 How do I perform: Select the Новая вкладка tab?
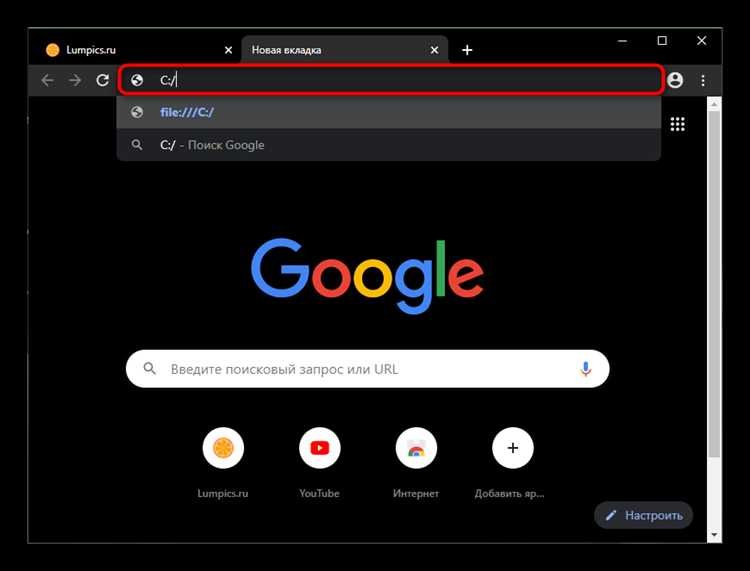(x=344, y=50)
